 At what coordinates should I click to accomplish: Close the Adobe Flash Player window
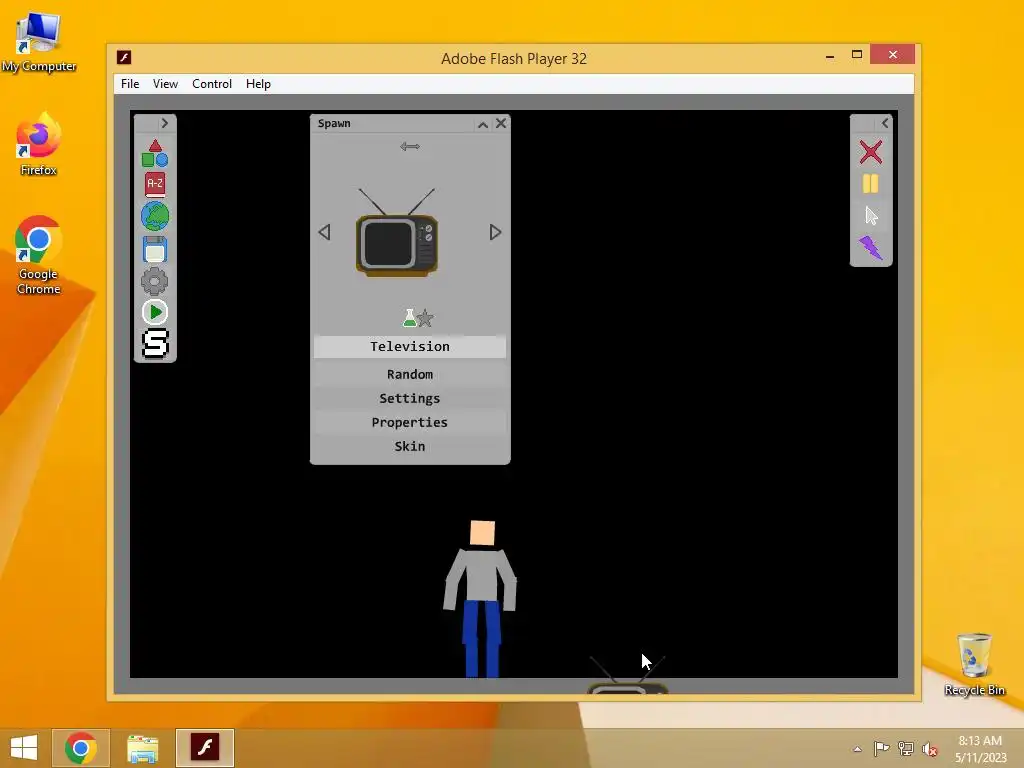pos(893,55)
